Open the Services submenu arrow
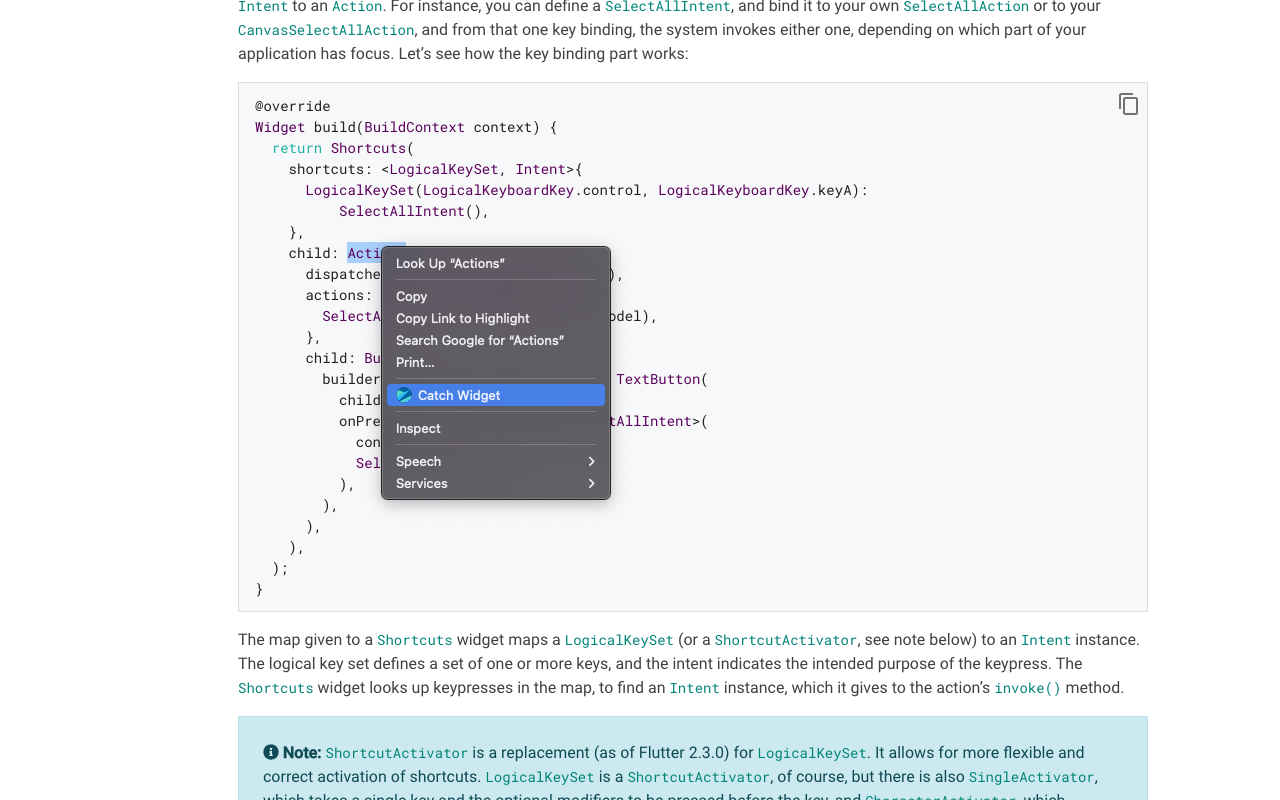Image resolution: width=1280 pixels, height=800 pixels. coord(591,483)
